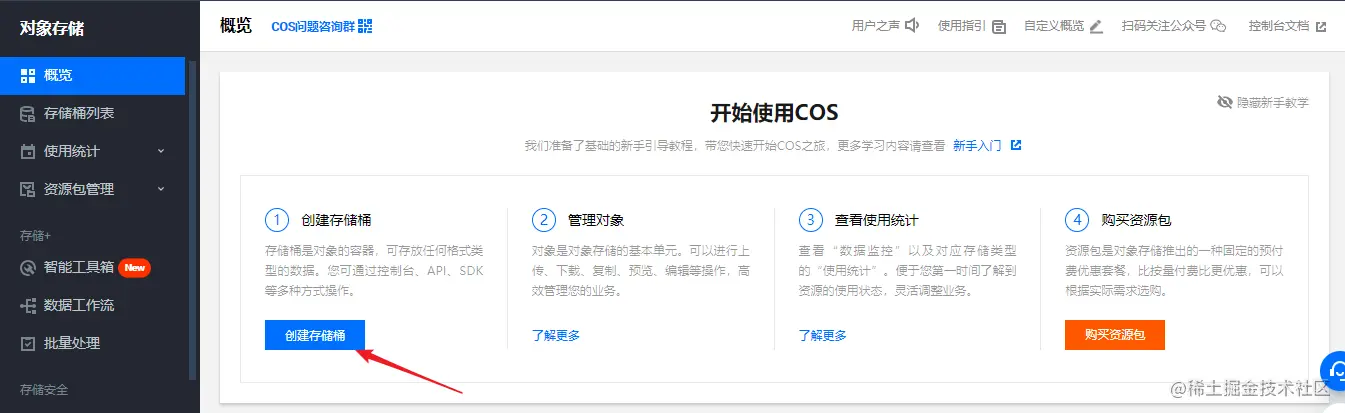1345x413 pixels.
Task: Click the 查看使用统计 step heading
Action: (x=876, y=219)
